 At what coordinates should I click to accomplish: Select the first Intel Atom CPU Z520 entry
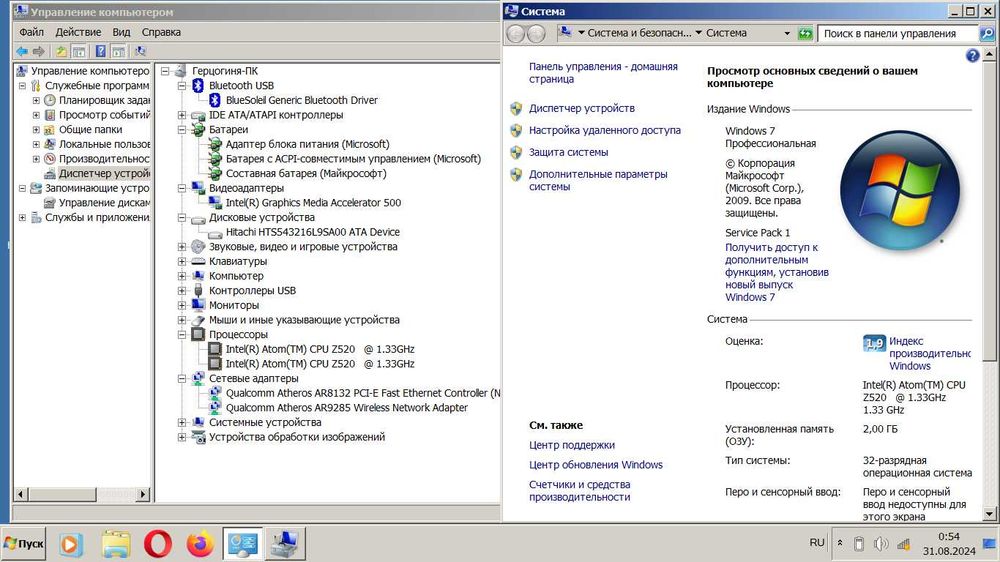pos(320,350)
